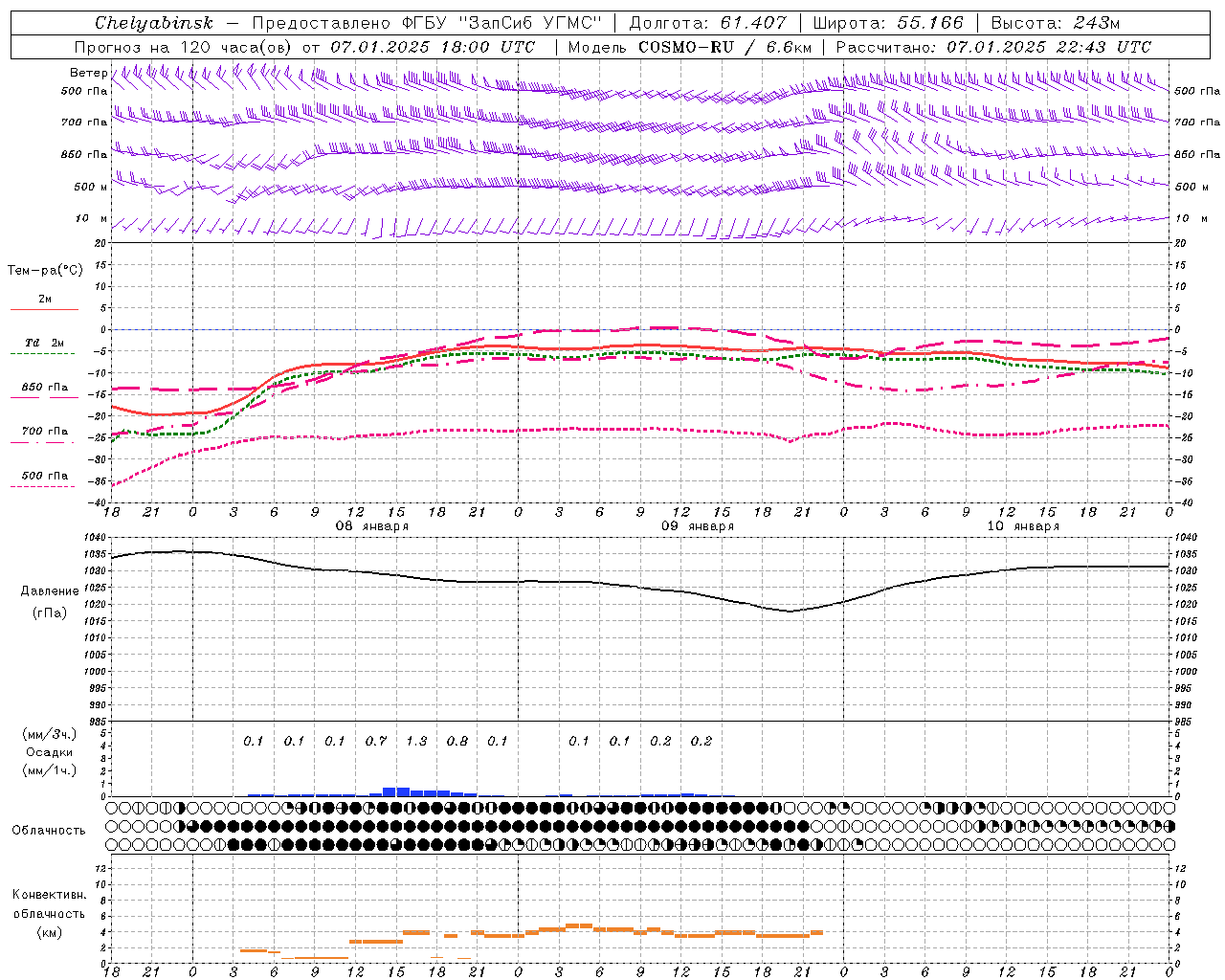
Task: Click the (мм/1ч.) unit label
Action: point(50,770)
